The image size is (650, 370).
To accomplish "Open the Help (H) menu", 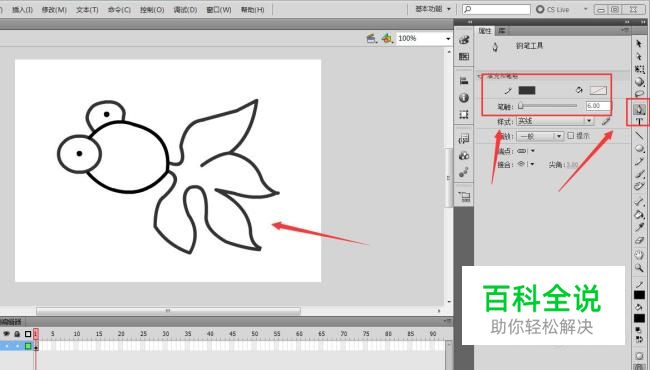I will 252,10.
